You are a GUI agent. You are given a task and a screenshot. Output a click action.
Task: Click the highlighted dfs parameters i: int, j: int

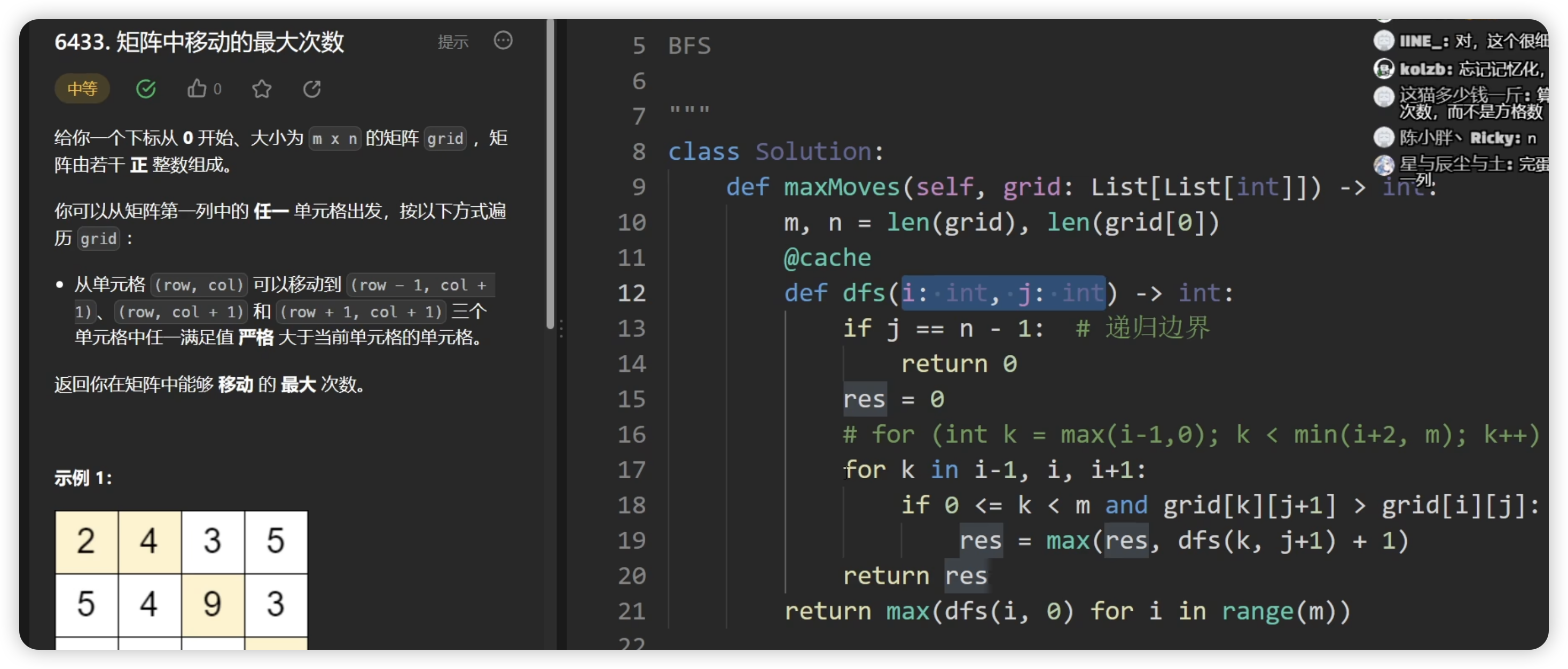click(x=1003, y=293)
